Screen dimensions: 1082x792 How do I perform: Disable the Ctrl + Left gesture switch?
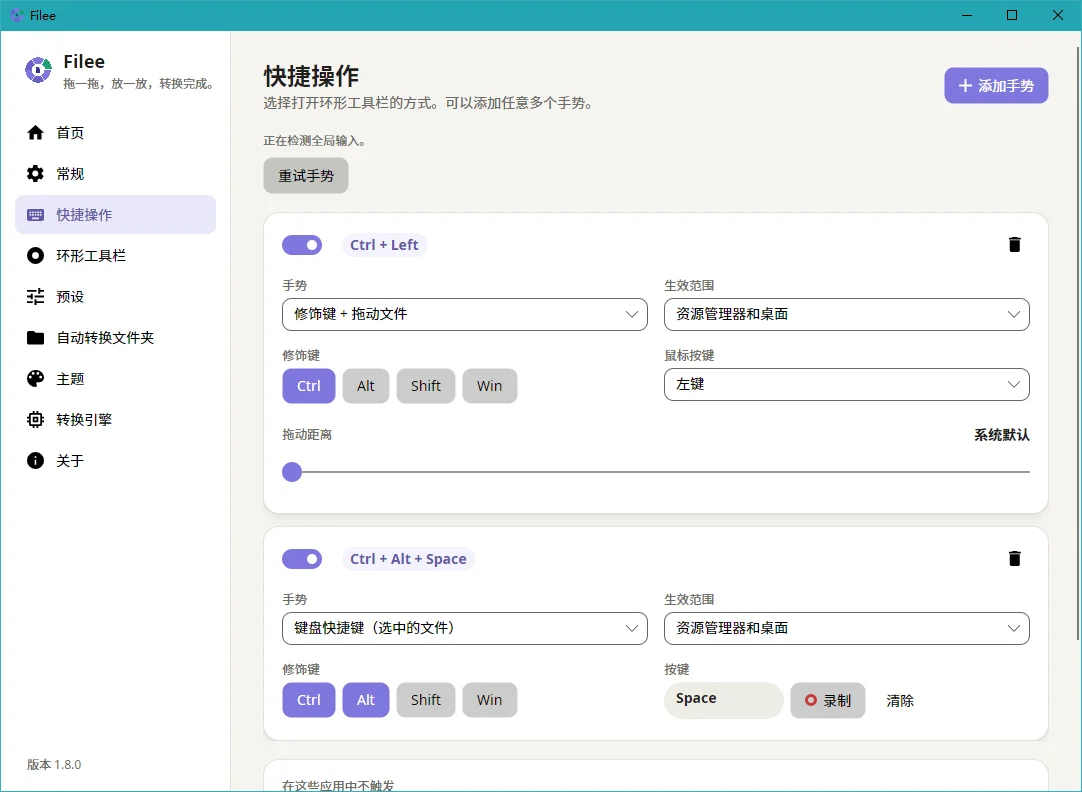(302, 245)
